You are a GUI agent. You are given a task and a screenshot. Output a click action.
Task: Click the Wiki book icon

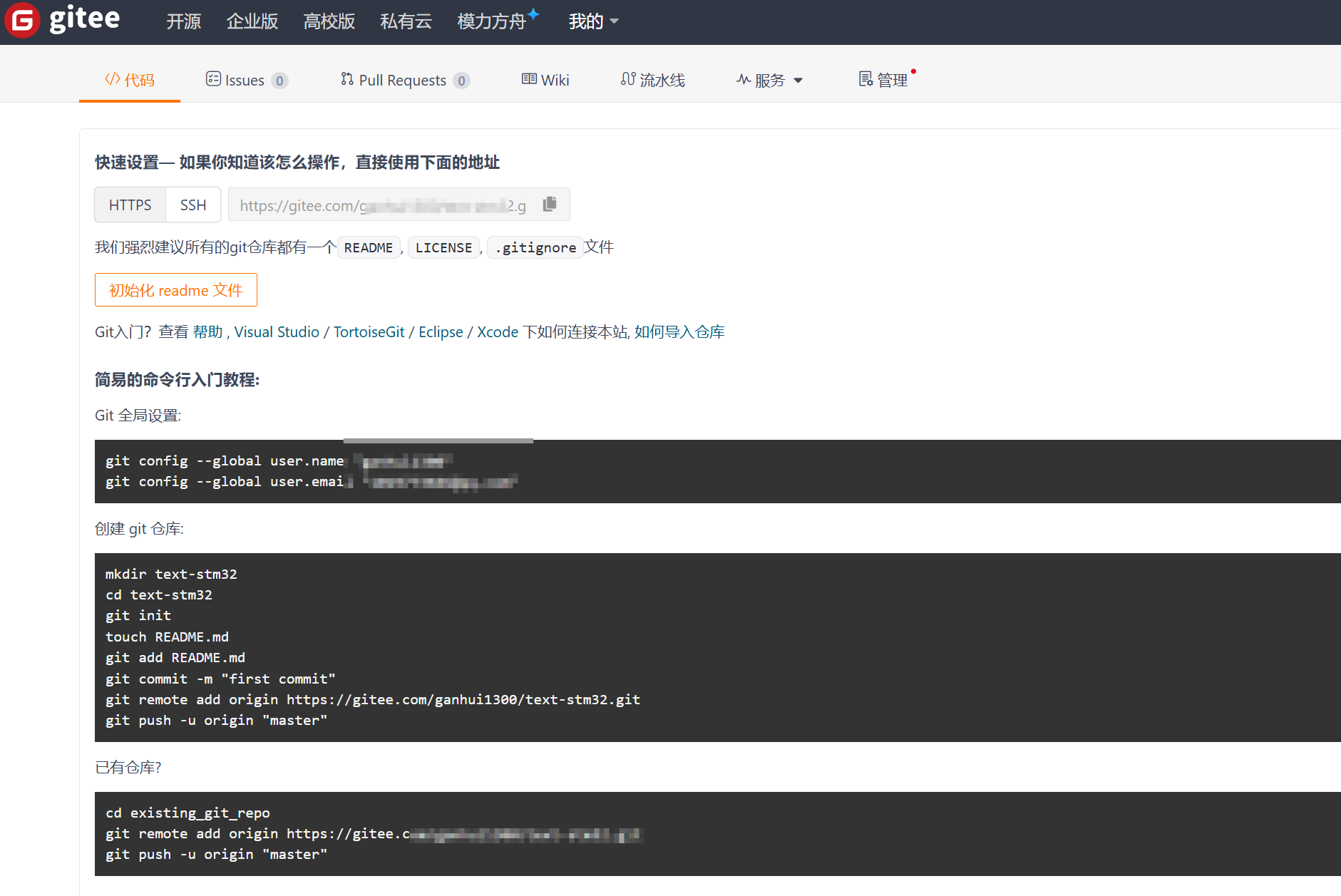[x=528, y=79]
